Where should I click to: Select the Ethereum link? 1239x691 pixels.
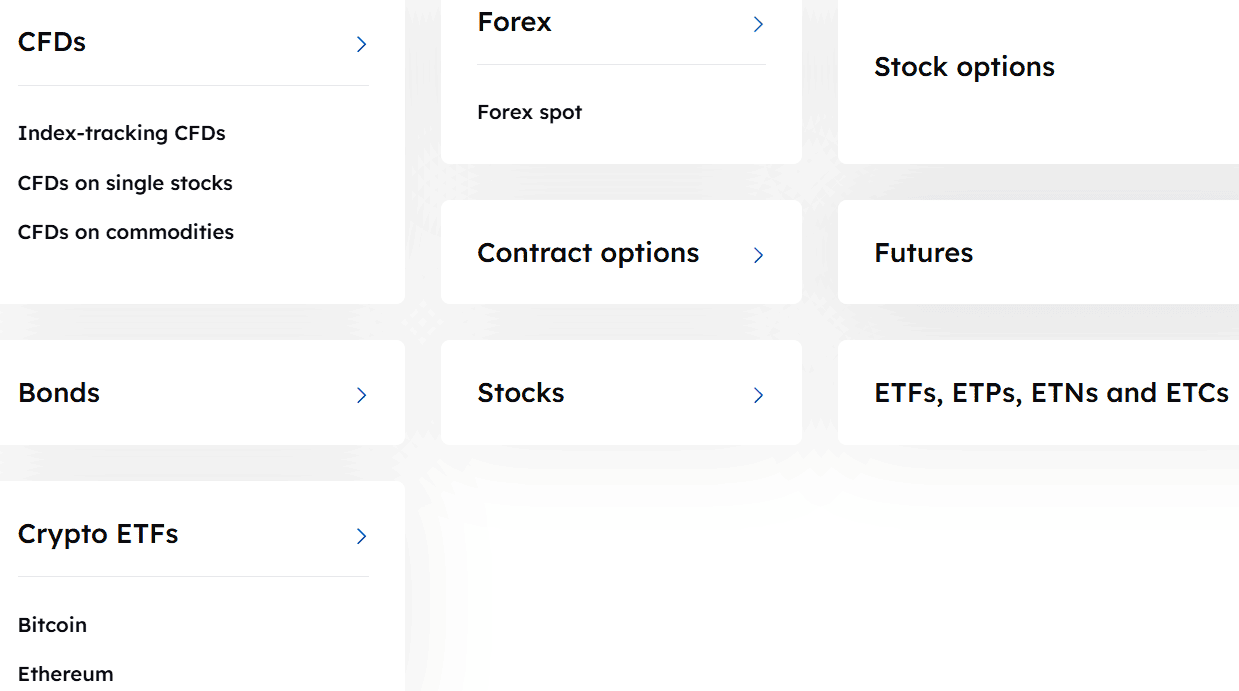(65, 674)
